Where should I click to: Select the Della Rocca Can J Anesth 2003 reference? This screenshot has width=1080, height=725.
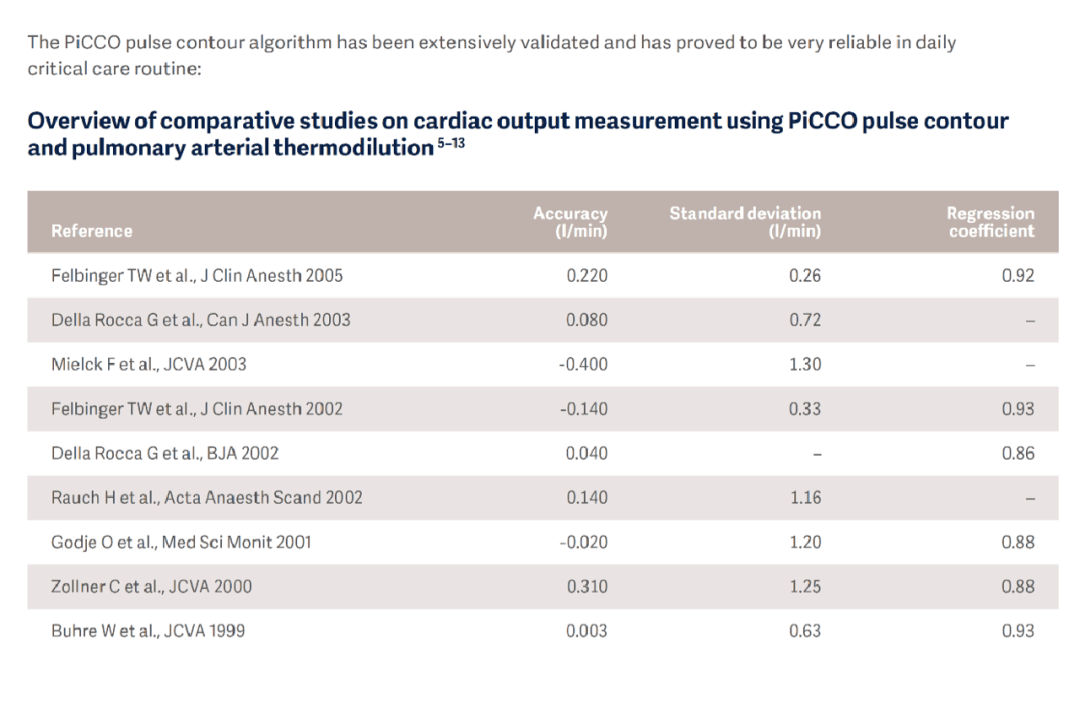click(201, 320)
